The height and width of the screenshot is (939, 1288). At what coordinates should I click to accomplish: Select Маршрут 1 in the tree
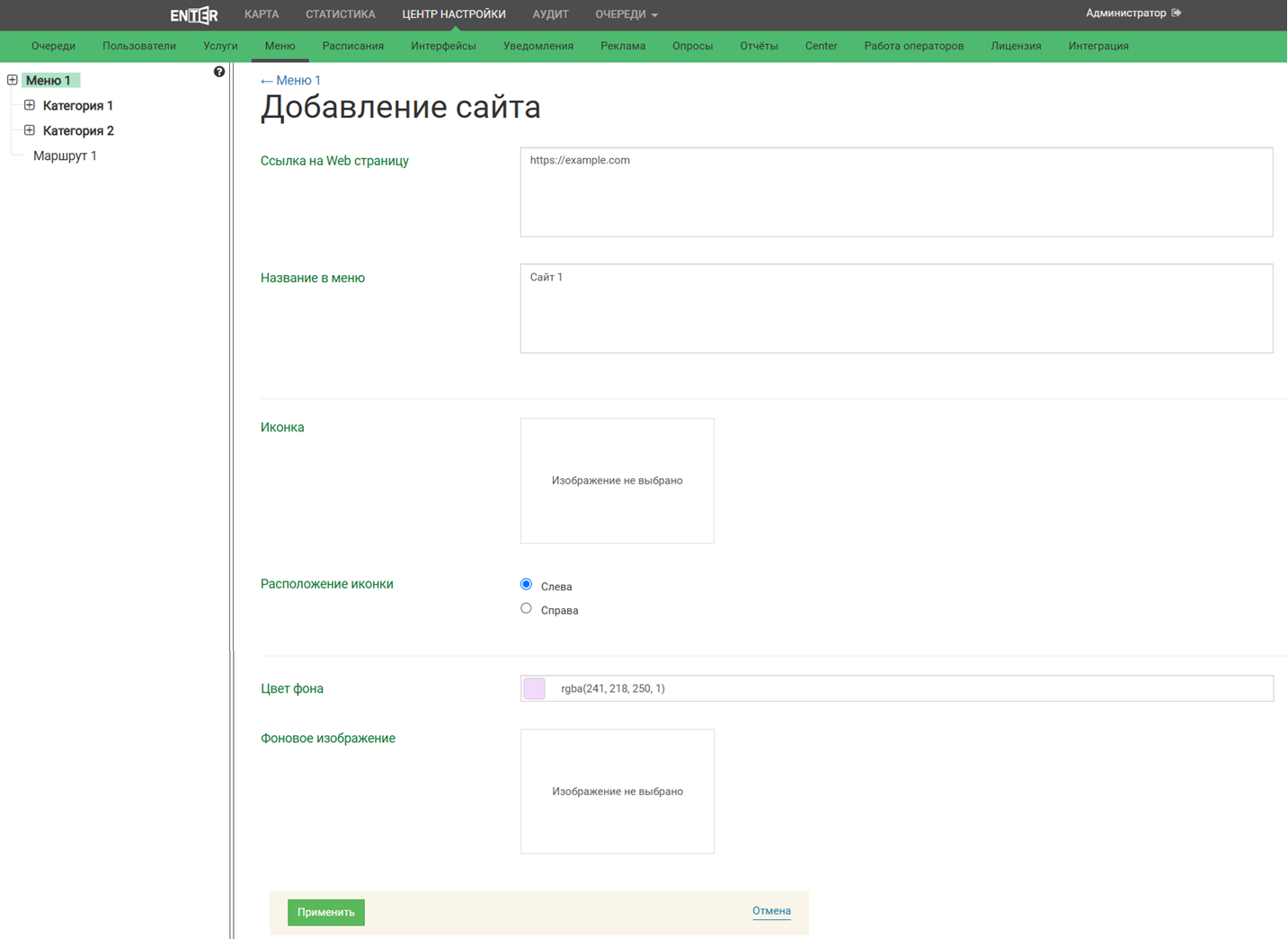[x=65, y=155]
